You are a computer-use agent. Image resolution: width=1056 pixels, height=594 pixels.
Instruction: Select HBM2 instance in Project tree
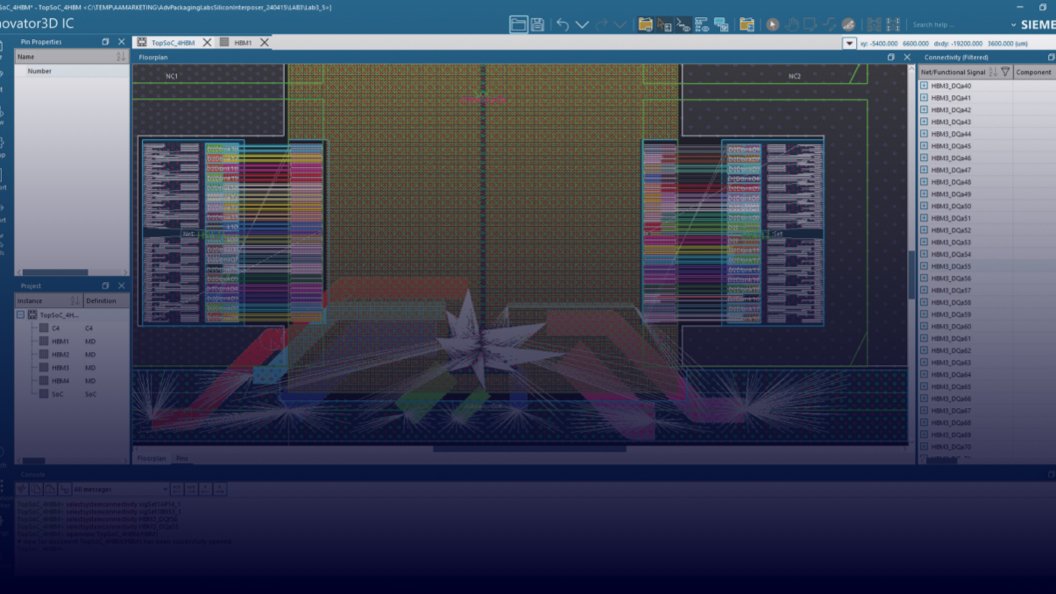[60, 354]
